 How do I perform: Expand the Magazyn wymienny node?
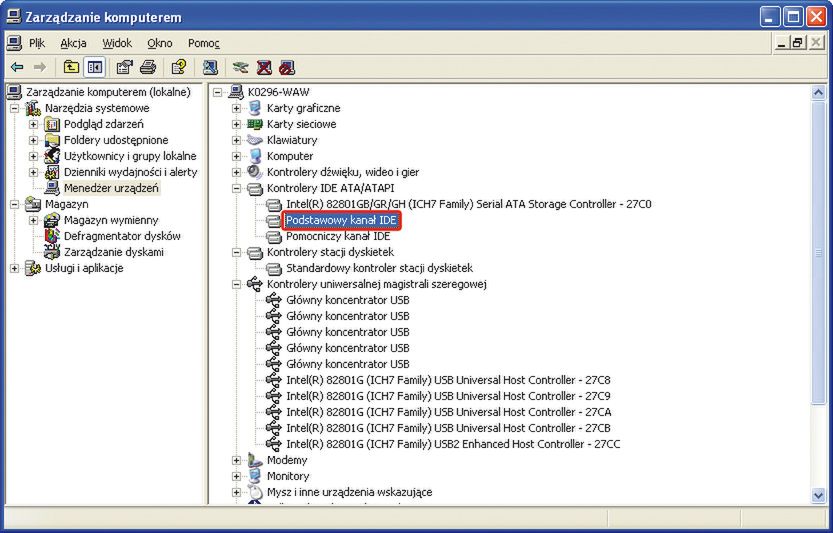pyautogui.click(x=33, y=220)
